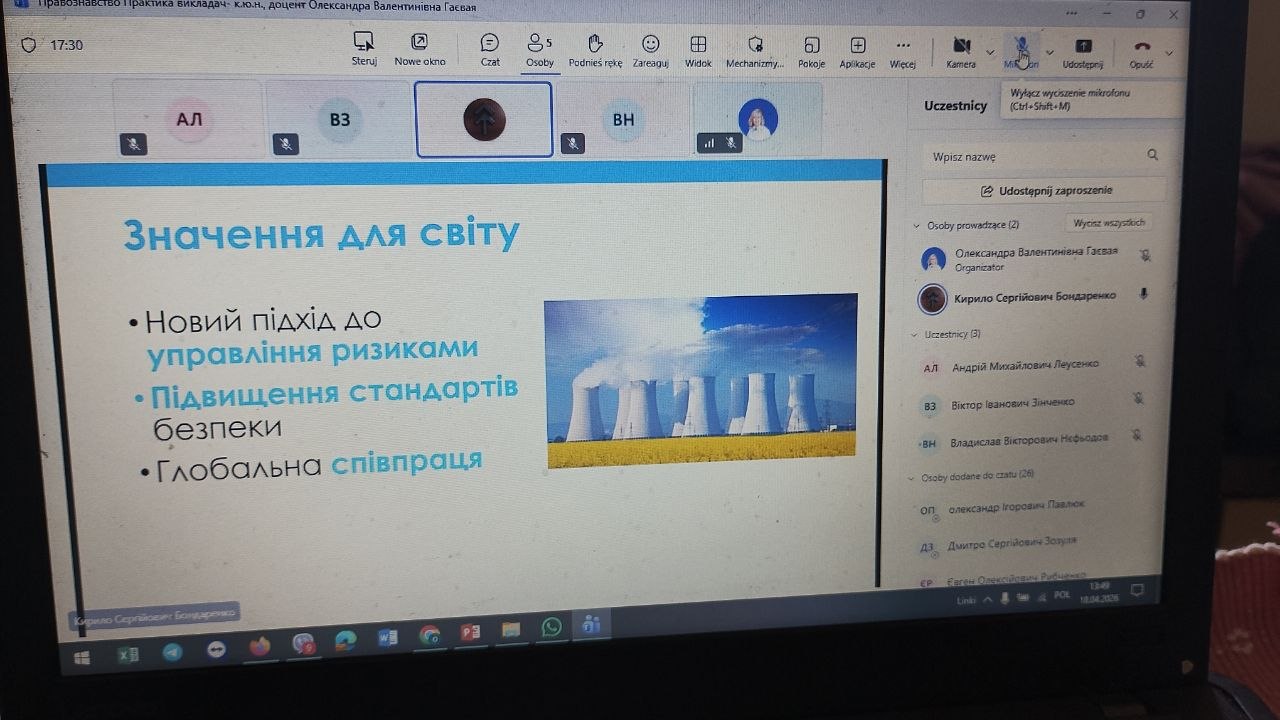Open WhatsApp from the Windows taskbar
The image size is (1280, 720).
[x=552, y=628]
